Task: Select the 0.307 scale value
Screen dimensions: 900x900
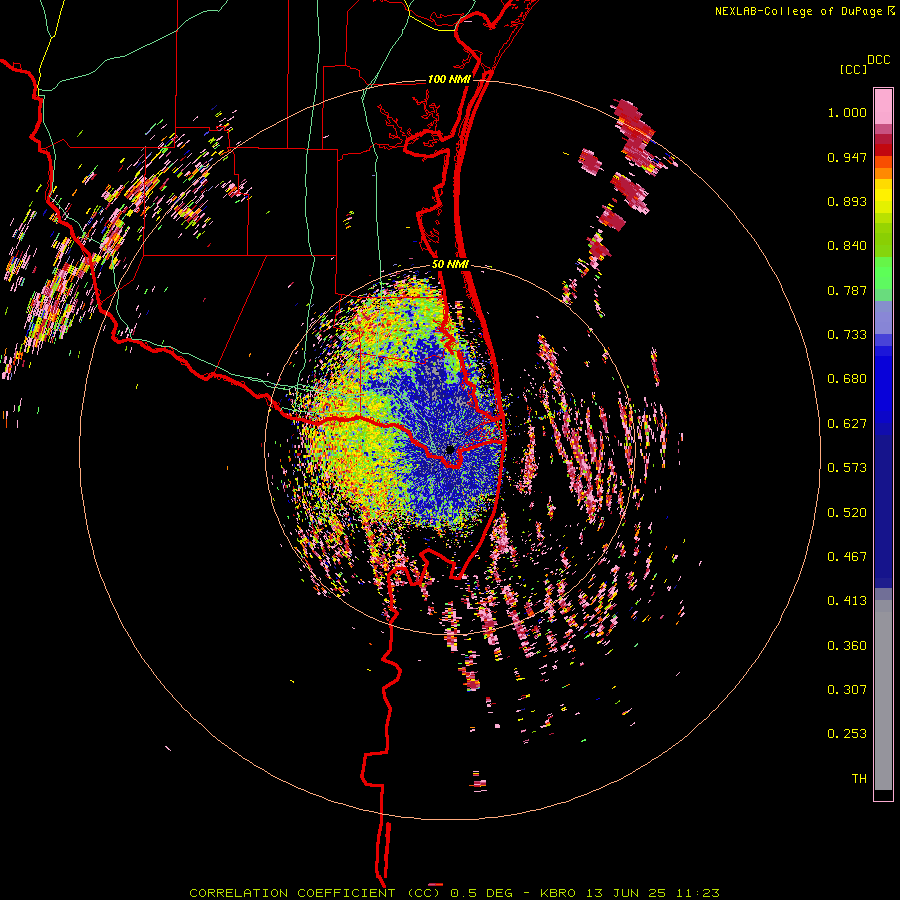Action: (847, 689)
